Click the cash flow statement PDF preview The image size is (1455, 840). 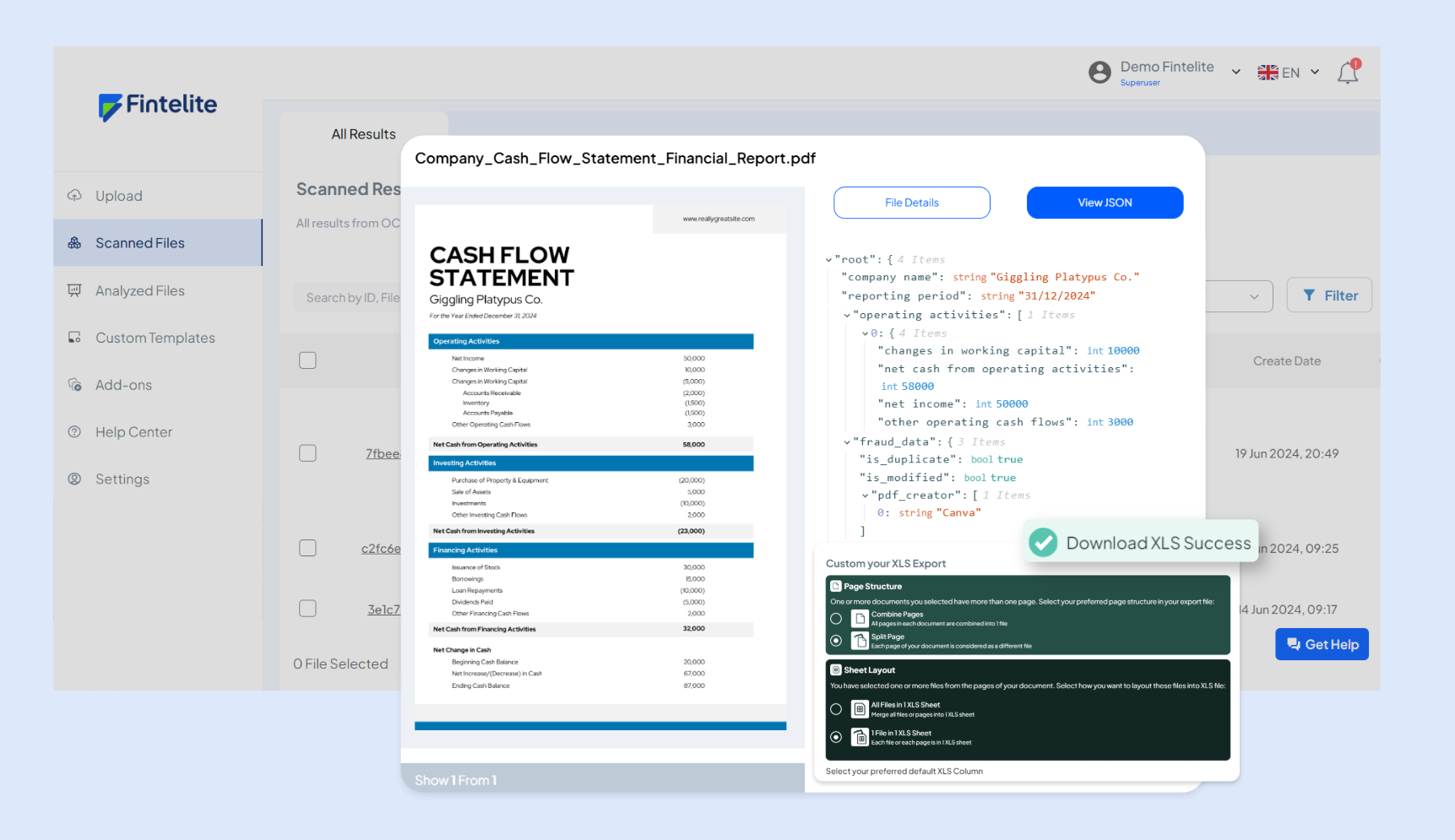(600, 456)
